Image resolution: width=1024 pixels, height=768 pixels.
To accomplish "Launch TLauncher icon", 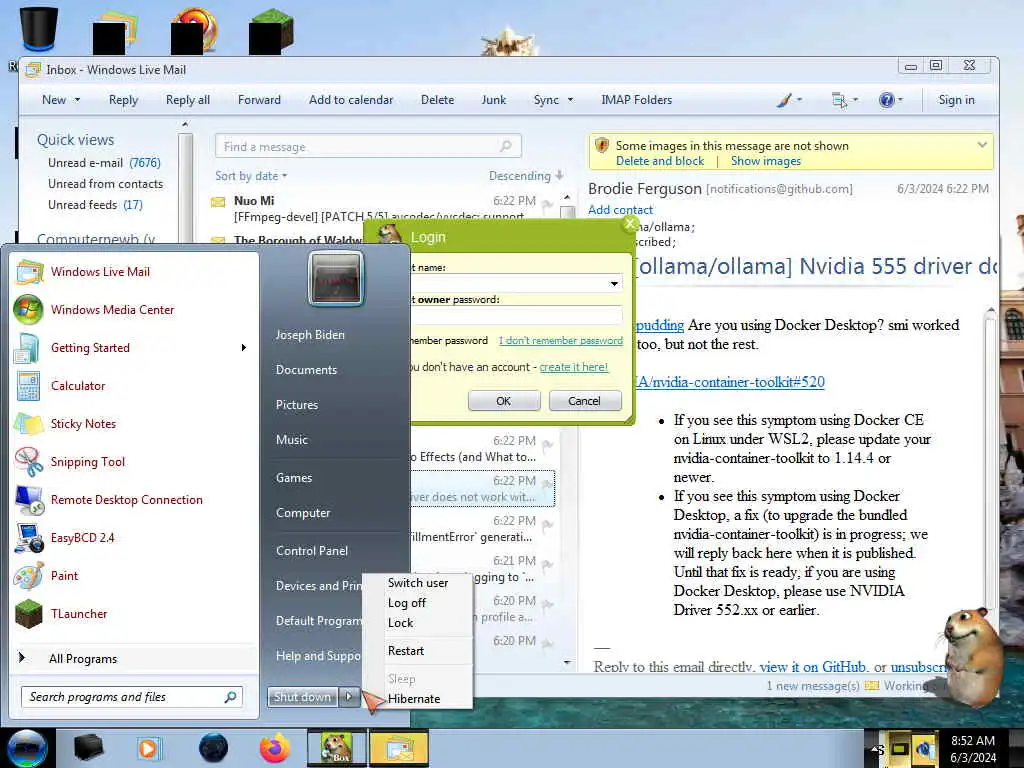I will pos(29,614).
